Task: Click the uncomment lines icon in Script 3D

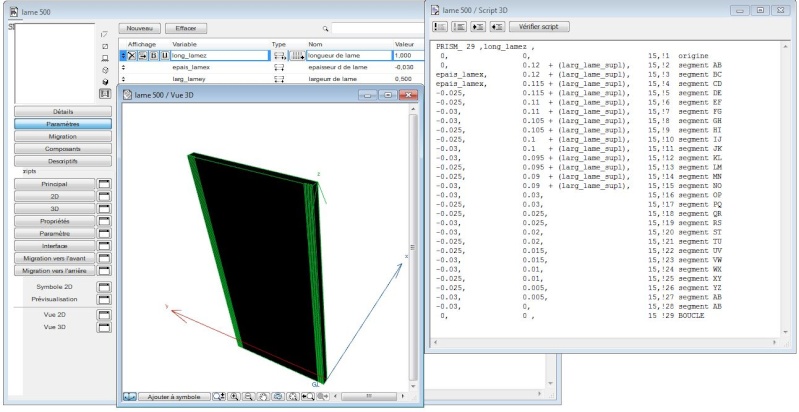Action: tap(459, 26)
